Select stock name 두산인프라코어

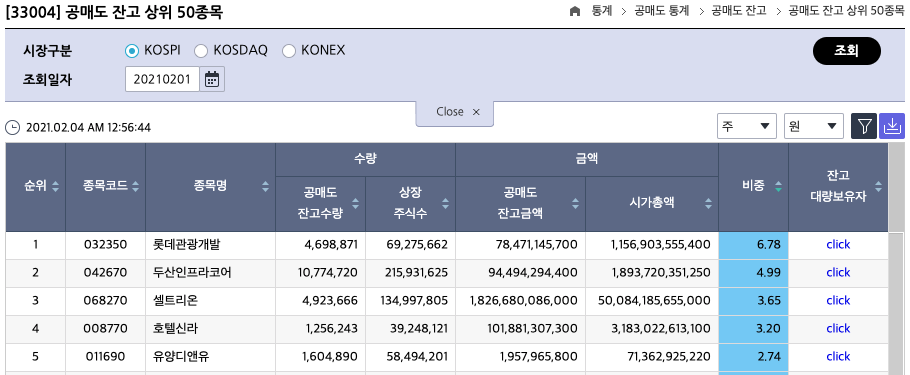192,272
